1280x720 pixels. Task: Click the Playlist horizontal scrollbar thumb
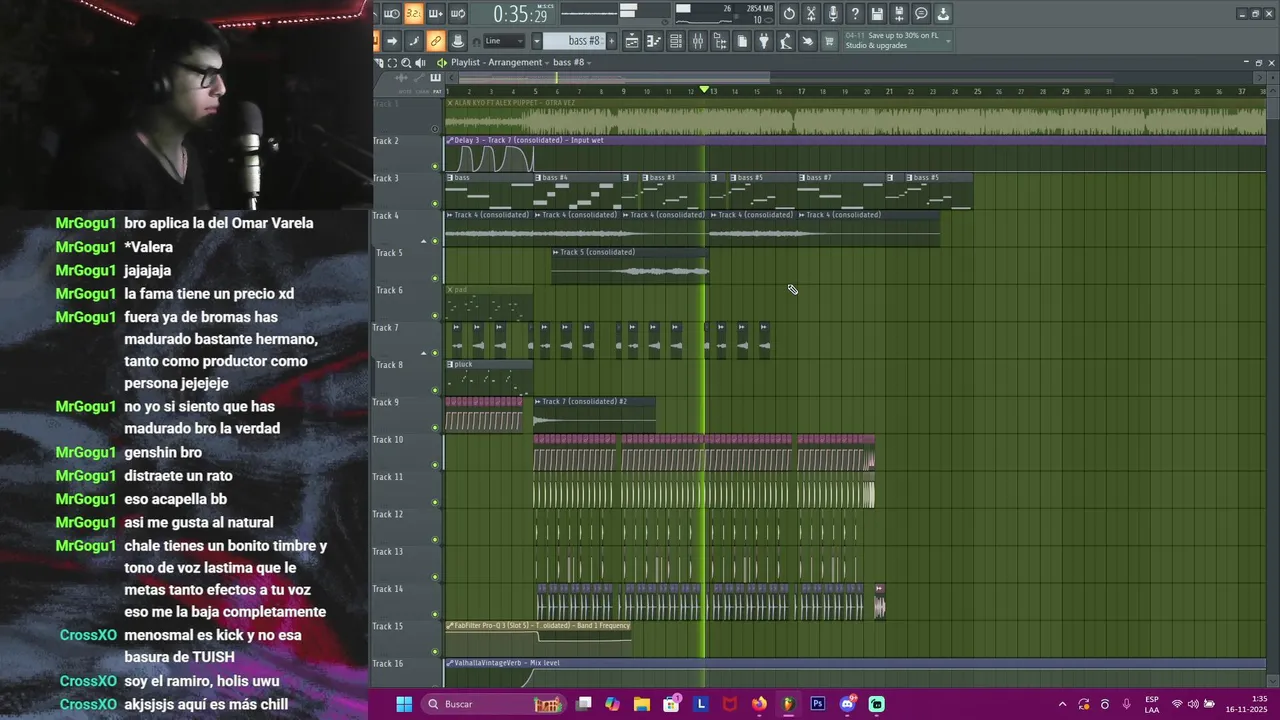click(614, 77)
